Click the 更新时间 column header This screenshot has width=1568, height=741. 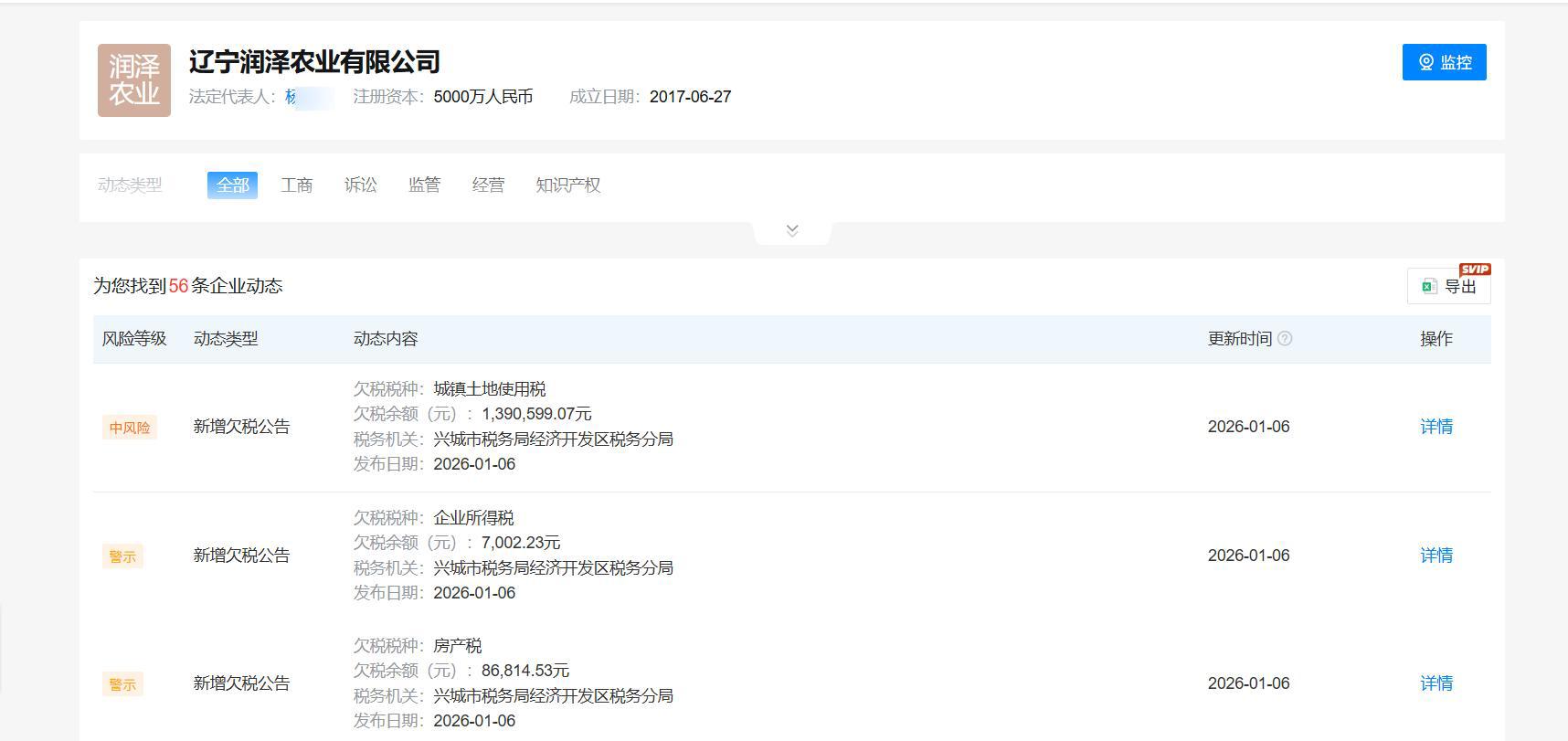point(1239,339)
